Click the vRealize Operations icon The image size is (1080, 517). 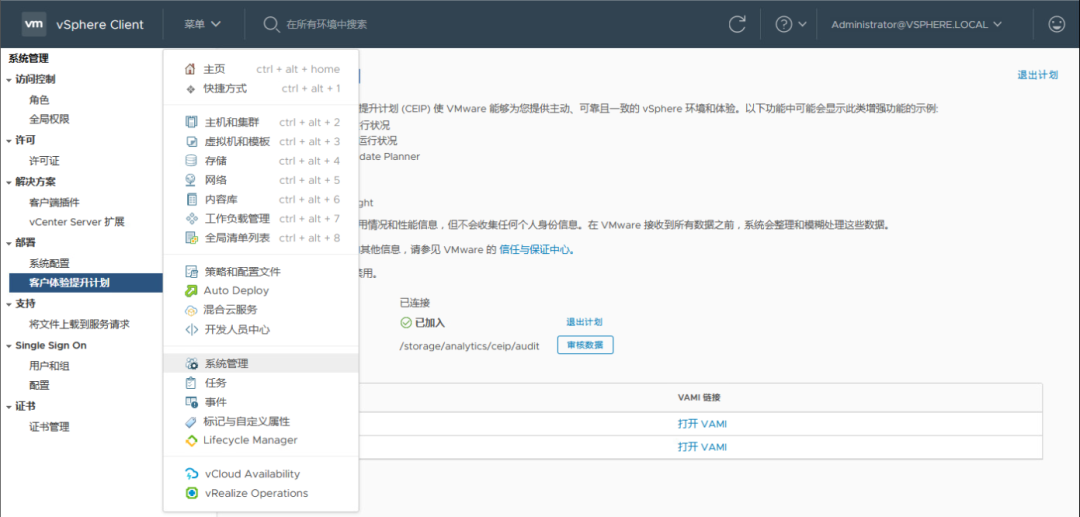pyautogui.click(x=191, y=493)
